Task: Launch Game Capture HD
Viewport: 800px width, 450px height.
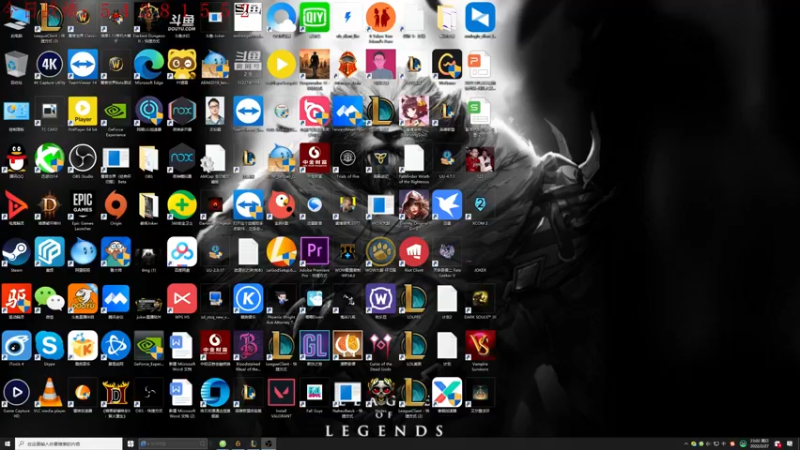Action: pos(16,393)
